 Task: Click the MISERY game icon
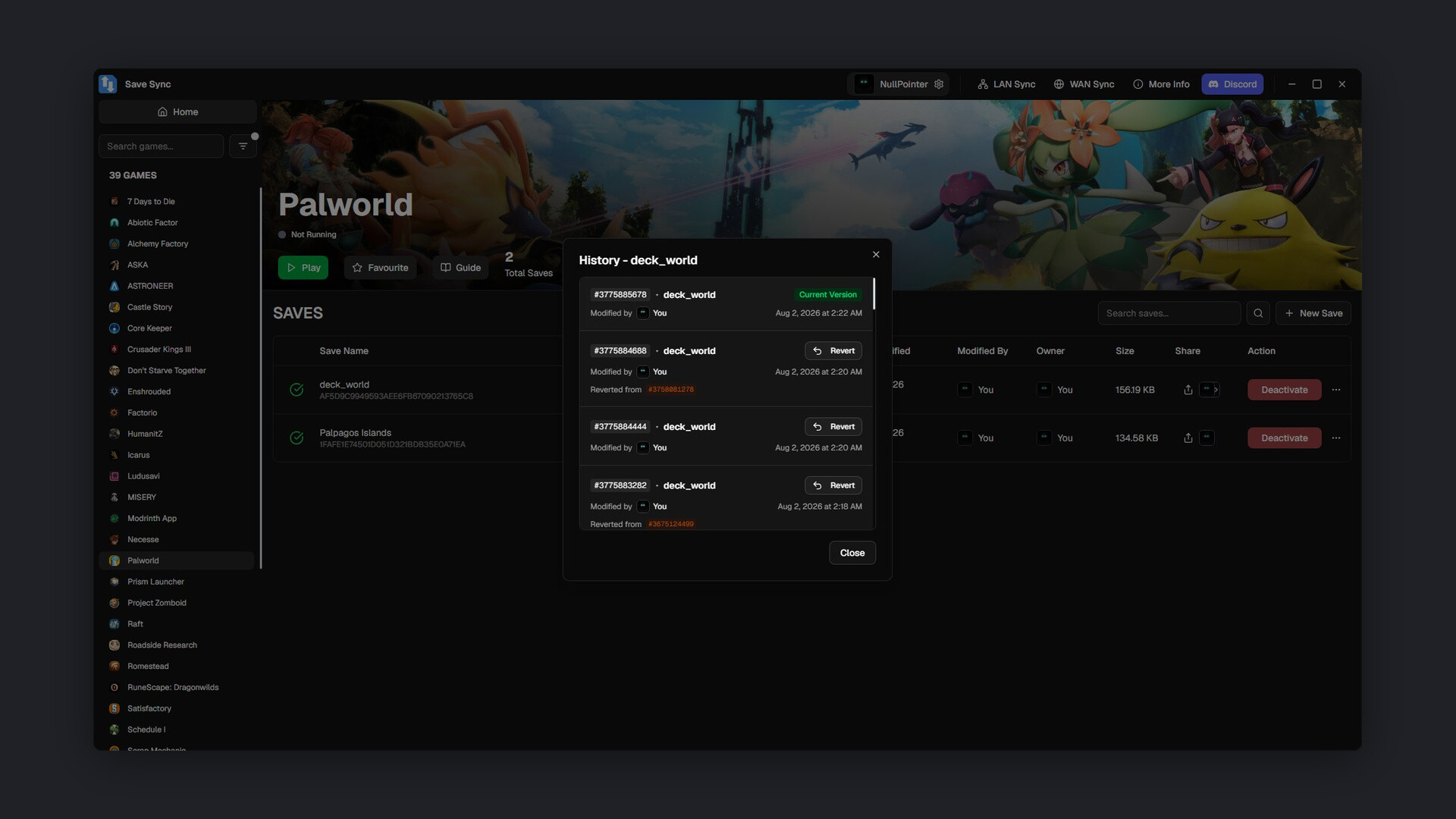tap(115, 498)
